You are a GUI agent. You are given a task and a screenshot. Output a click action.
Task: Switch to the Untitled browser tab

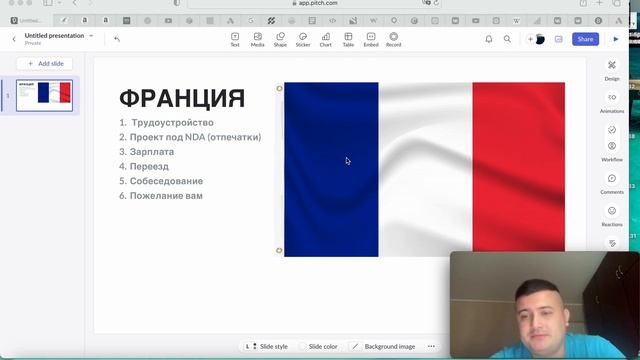coord(27,20)
